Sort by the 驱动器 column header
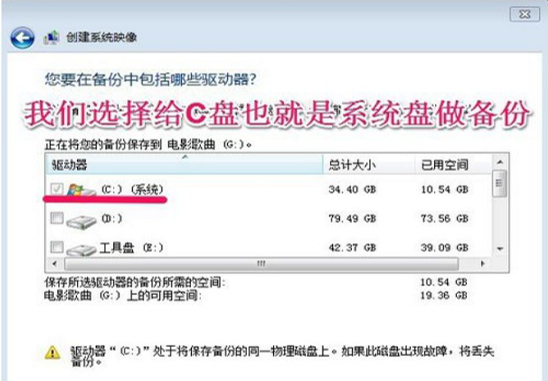 (x=184, y=165)
